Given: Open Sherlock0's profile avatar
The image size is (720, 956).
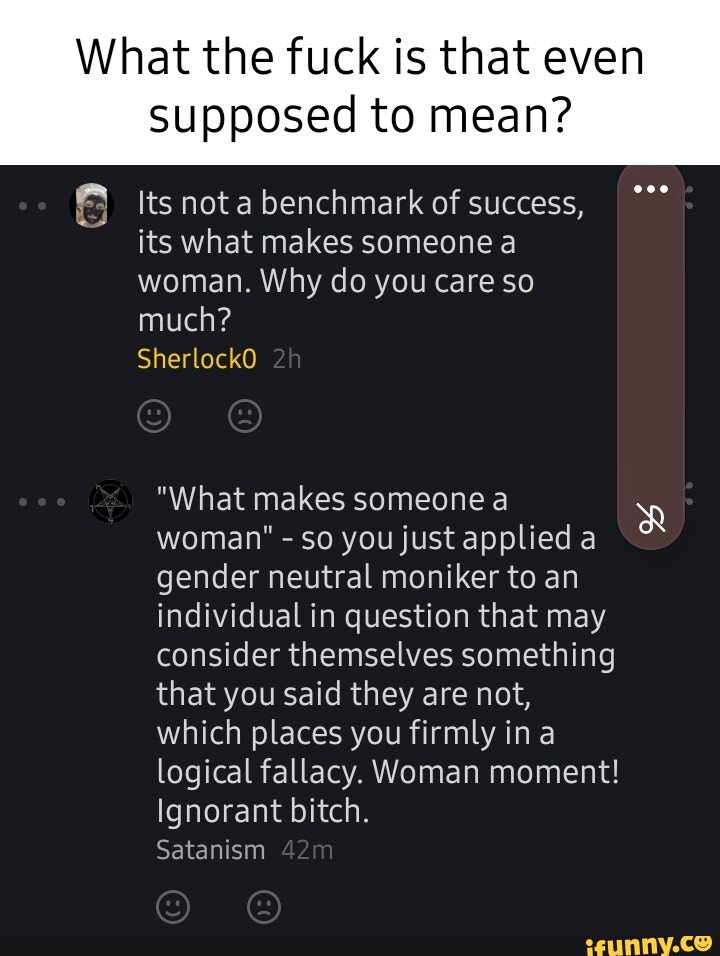Looking at the screenshot, I should [x=91, y=206].
